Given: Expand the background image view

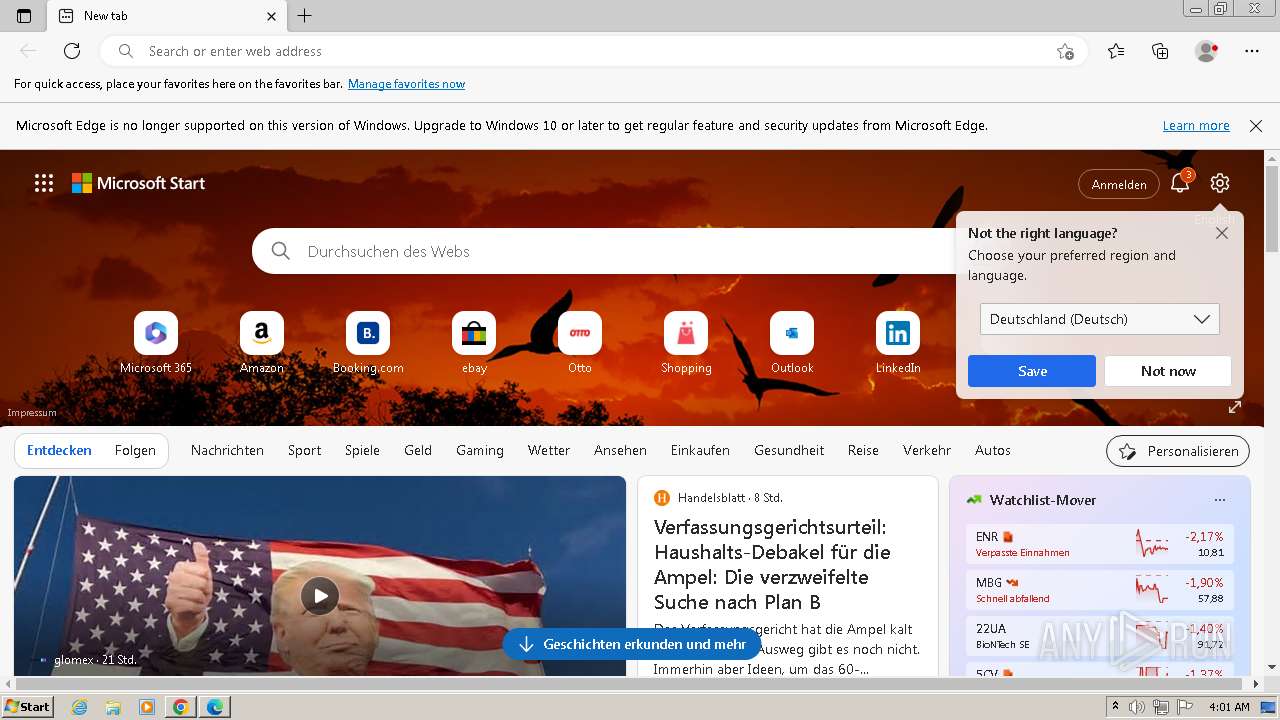Looking at the screenshot, I should point(1235,407).
